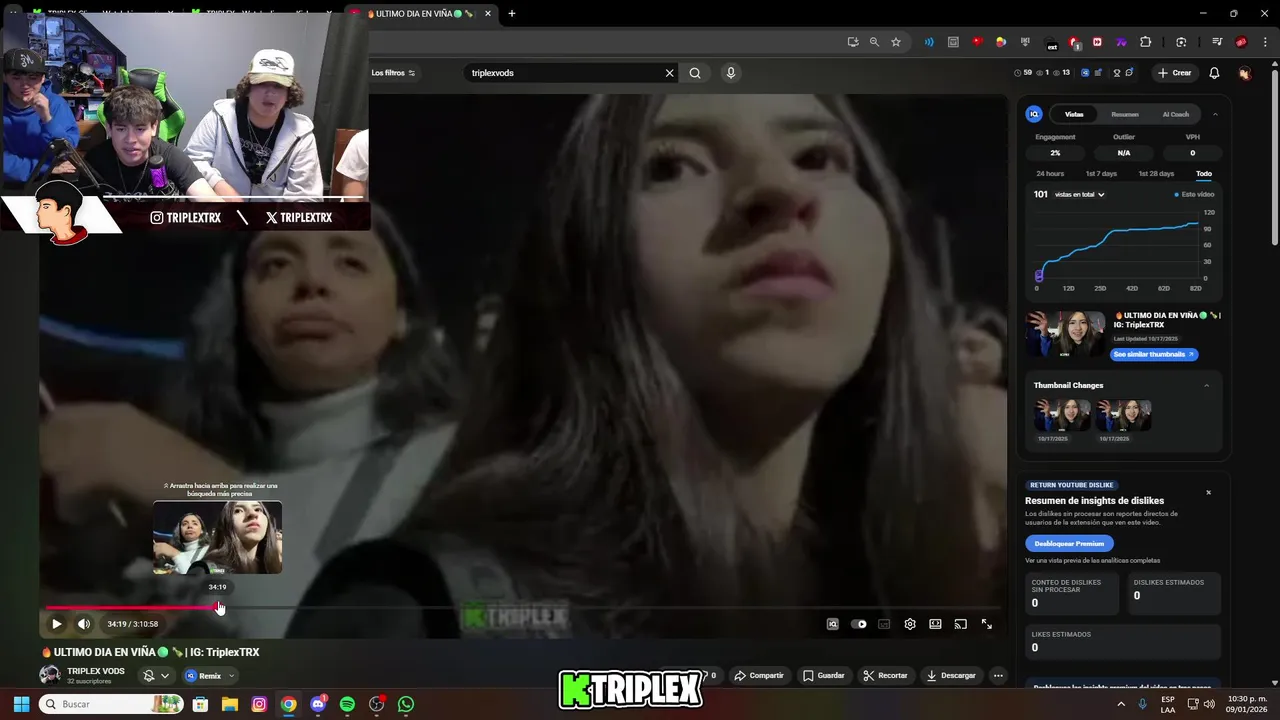Viewport: 1280px width, 720px height.
Task: Open Windows Start menu
Action: [21, 704]
